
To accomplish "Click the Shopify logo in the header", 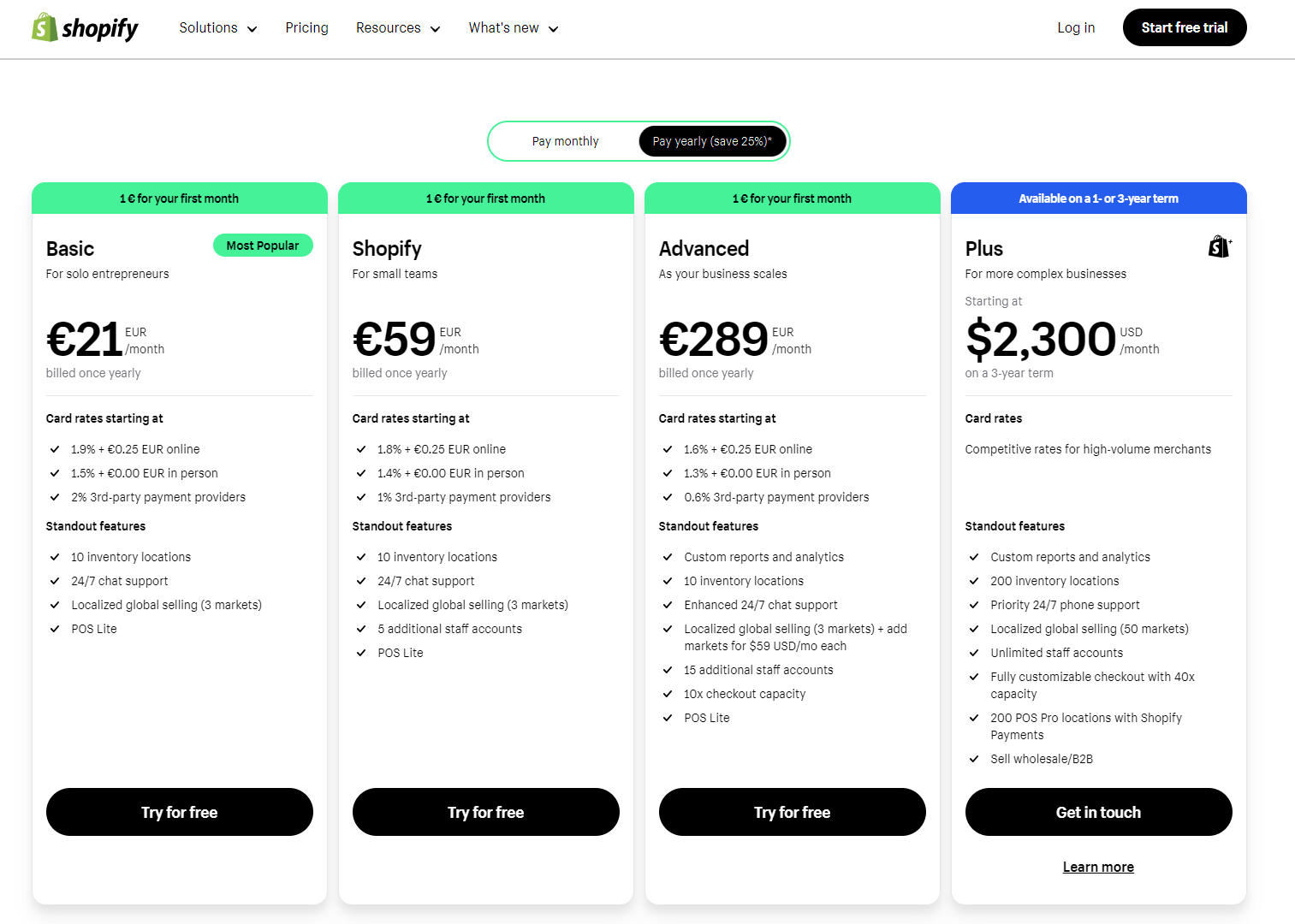I will [x=84, y=27].
